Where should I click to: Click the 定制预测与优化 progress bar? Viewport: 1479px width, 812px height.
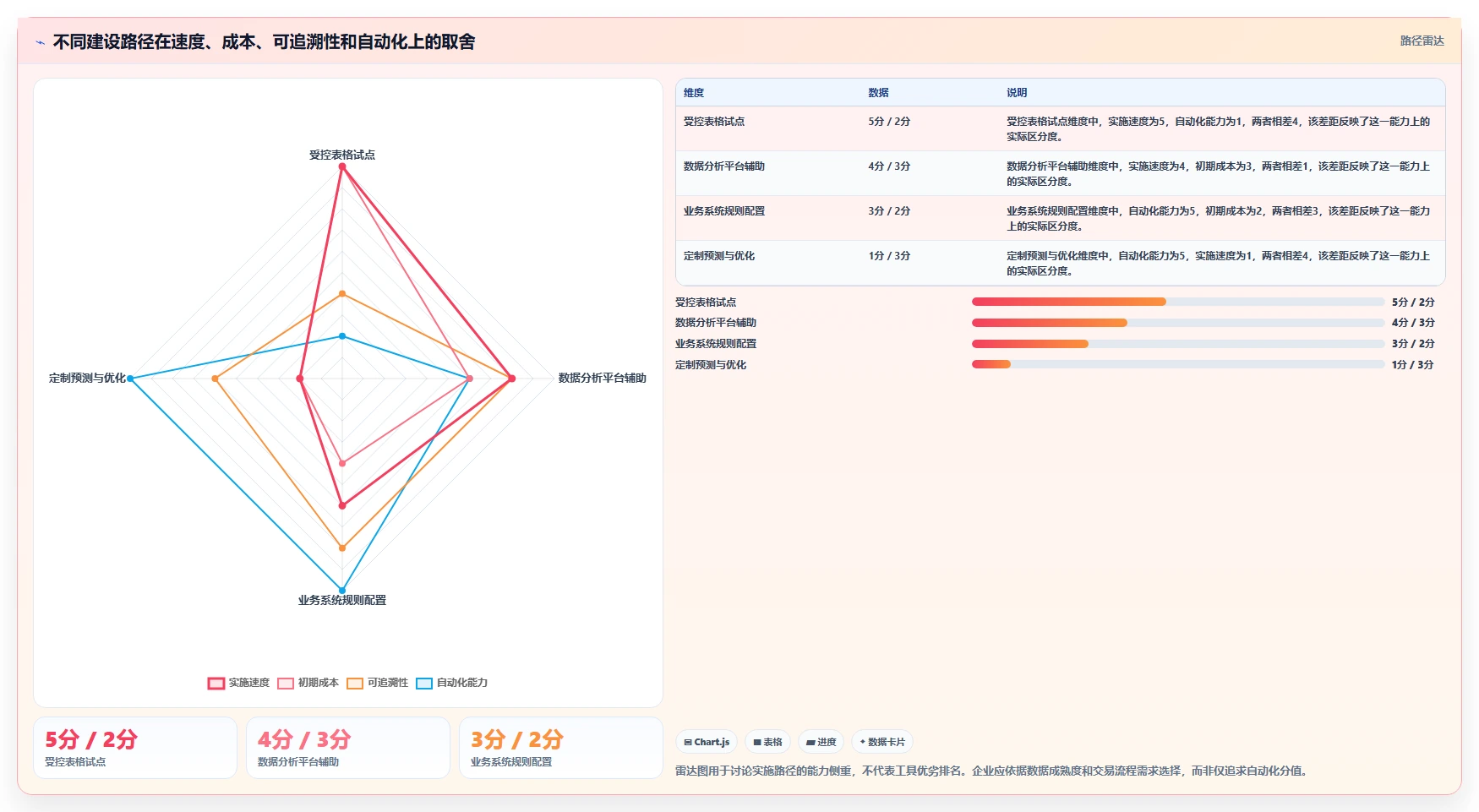click(x=1178, y=364)
